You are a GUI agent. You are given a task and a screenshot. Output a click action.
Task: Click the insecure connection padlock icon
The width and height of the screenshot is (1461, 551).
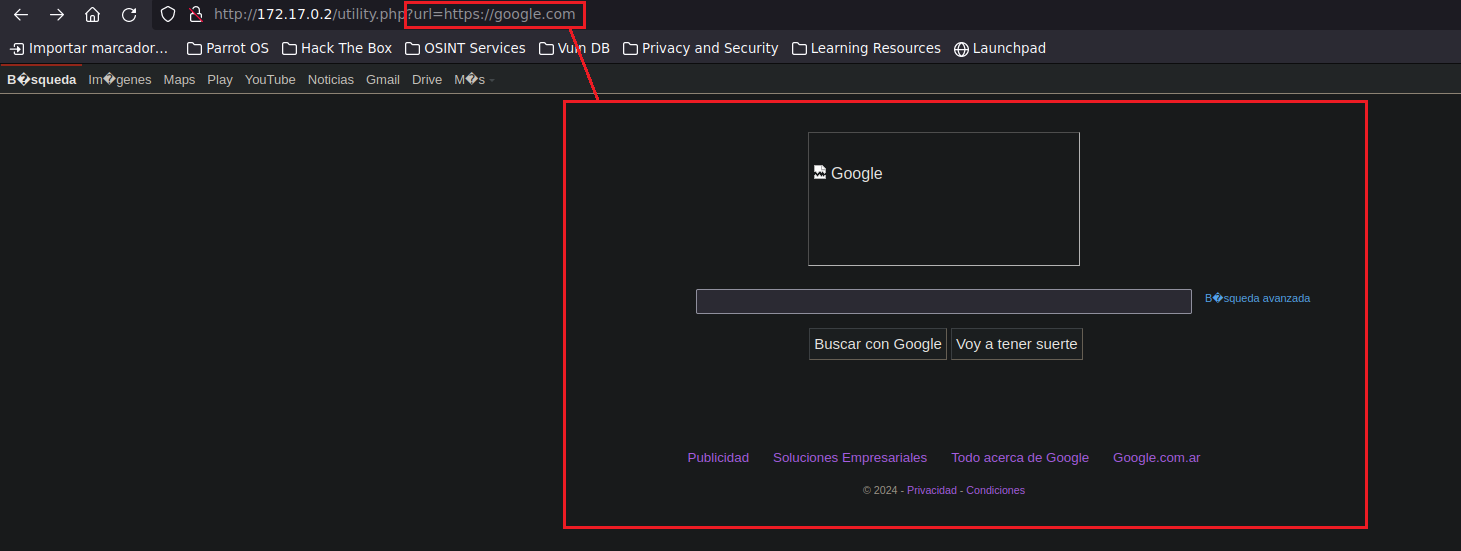pos(196,15)
